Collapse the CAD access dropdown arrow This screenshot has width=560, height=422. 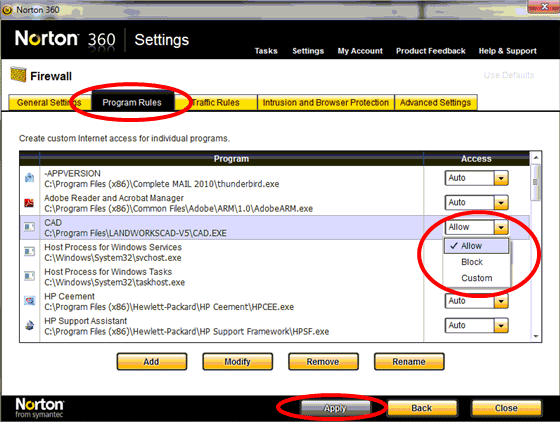[501, 227]
